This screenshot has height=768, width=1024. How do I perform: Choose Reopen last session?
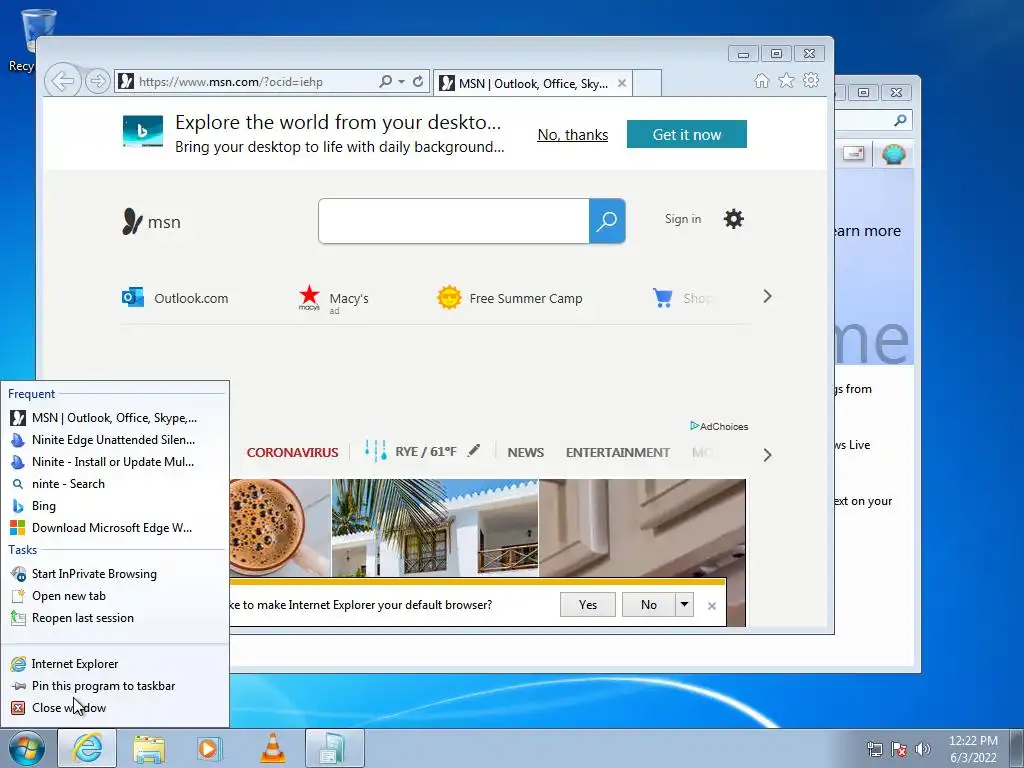[115, 618]
